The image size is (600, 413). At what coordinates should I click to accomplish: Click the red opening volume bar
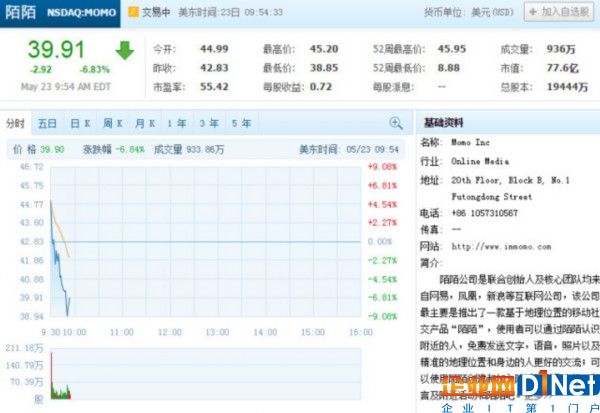pyautogui.click(x=52, y=375)
